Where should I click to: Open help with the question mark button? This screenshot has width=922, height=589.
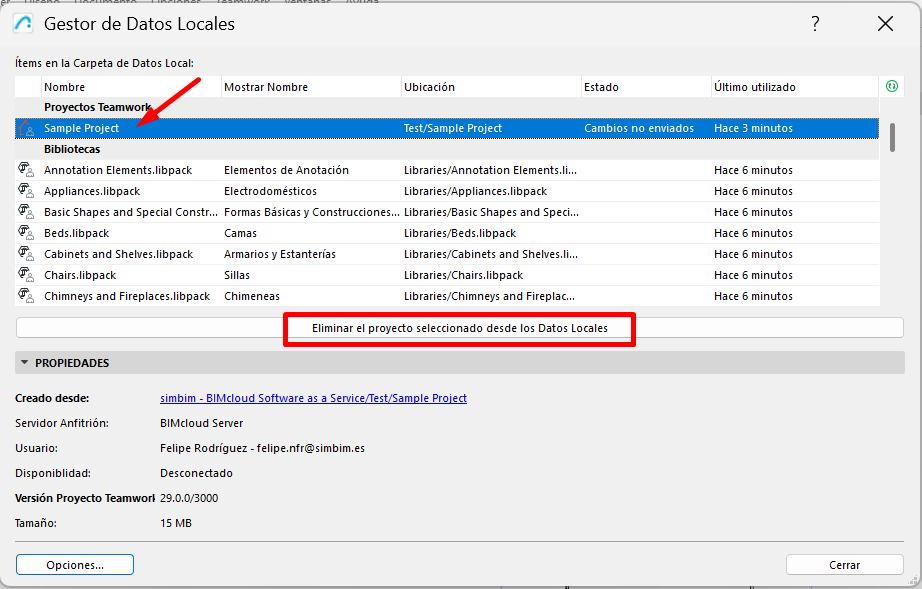coord(815,24)
